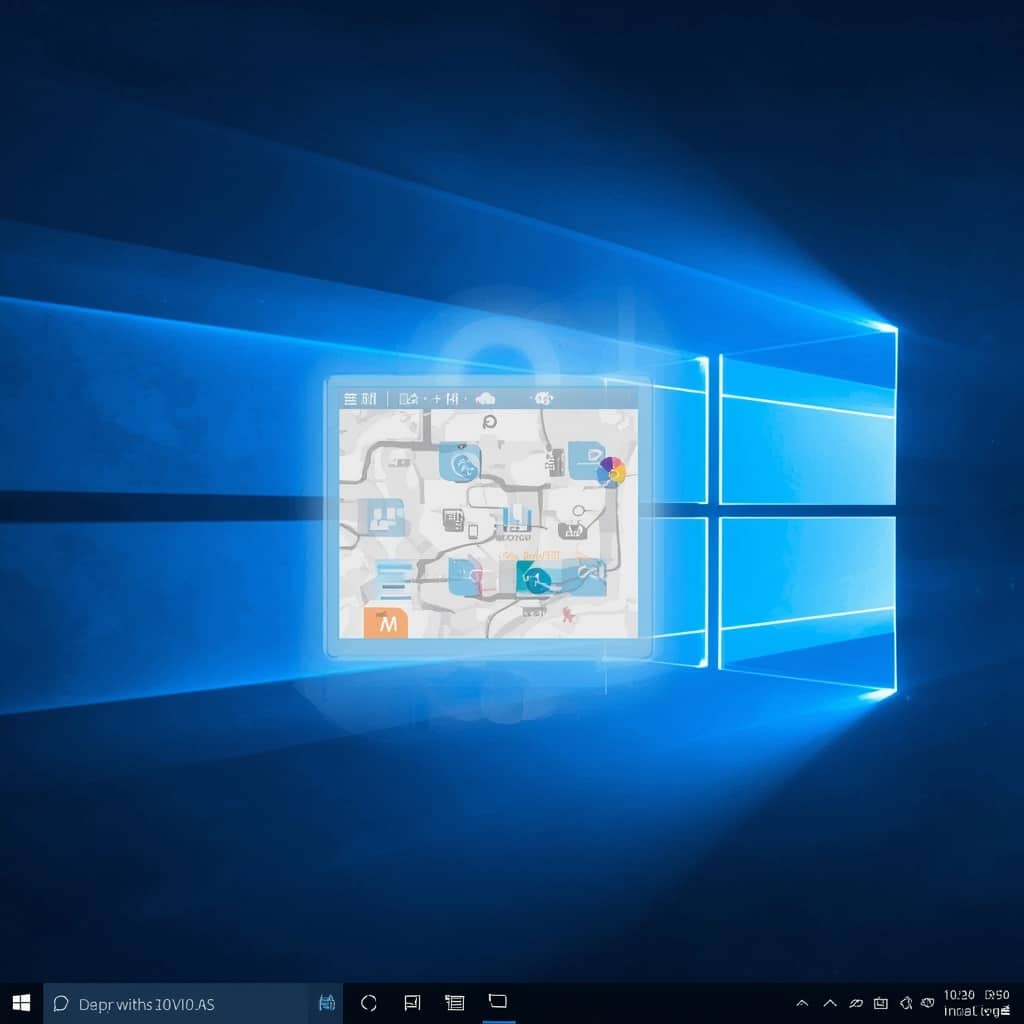Image resolution: width=1024 pixels, height=1024 pixels.
Task: Click the cloud sync icon in the map toolbar
Action: (x=487, y=398)
